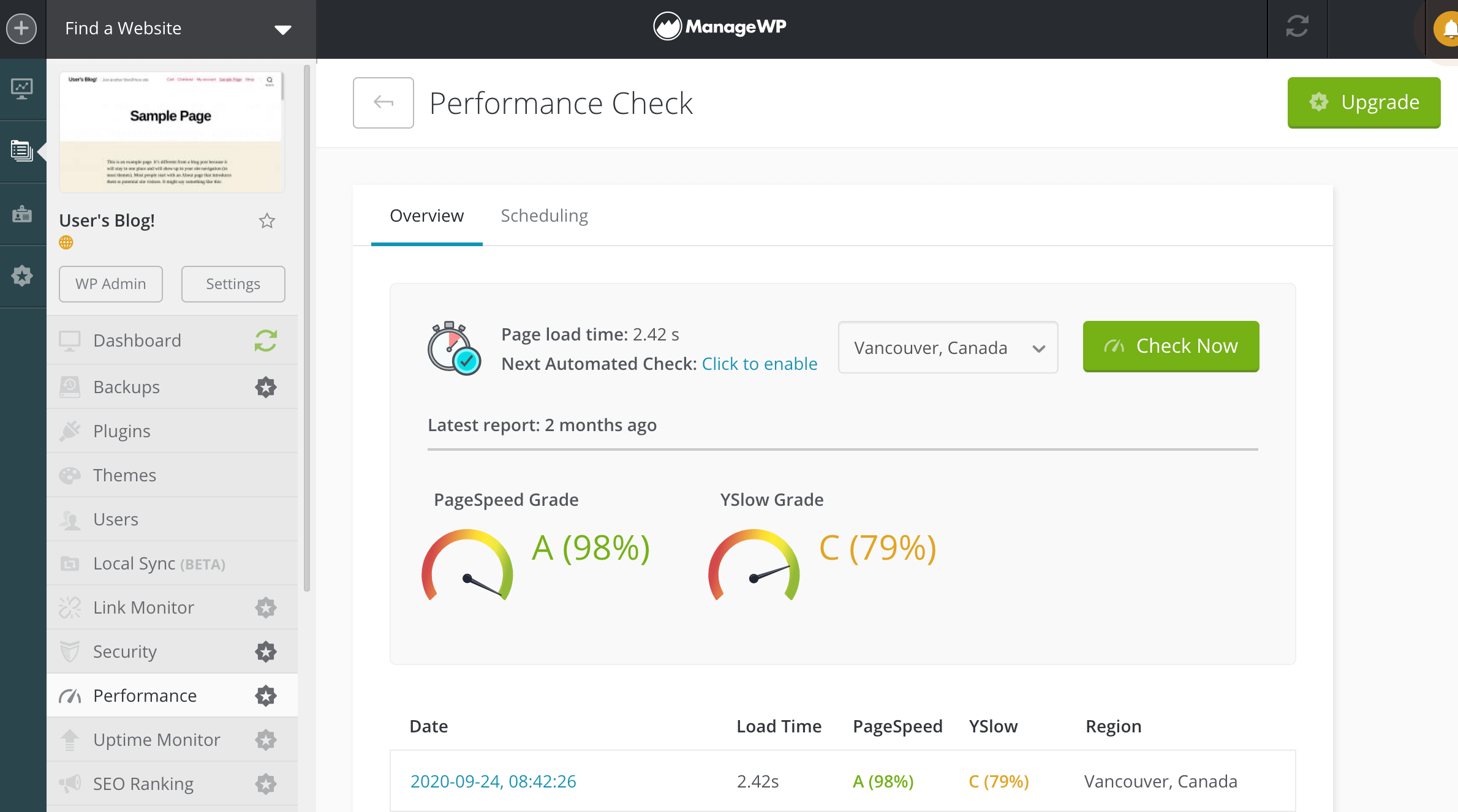Click the Check Now button
Viewport: 1458px width, 812px height.
tap(1170, 345)
